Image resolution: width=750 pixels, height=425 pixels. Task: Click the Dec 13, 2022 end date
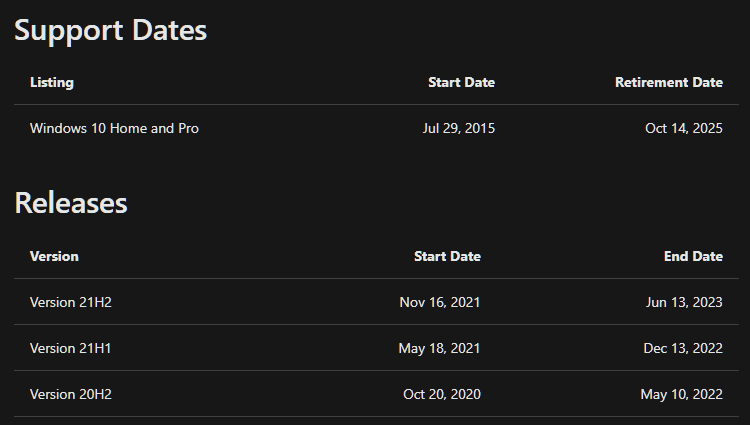[x=683, y=348]
